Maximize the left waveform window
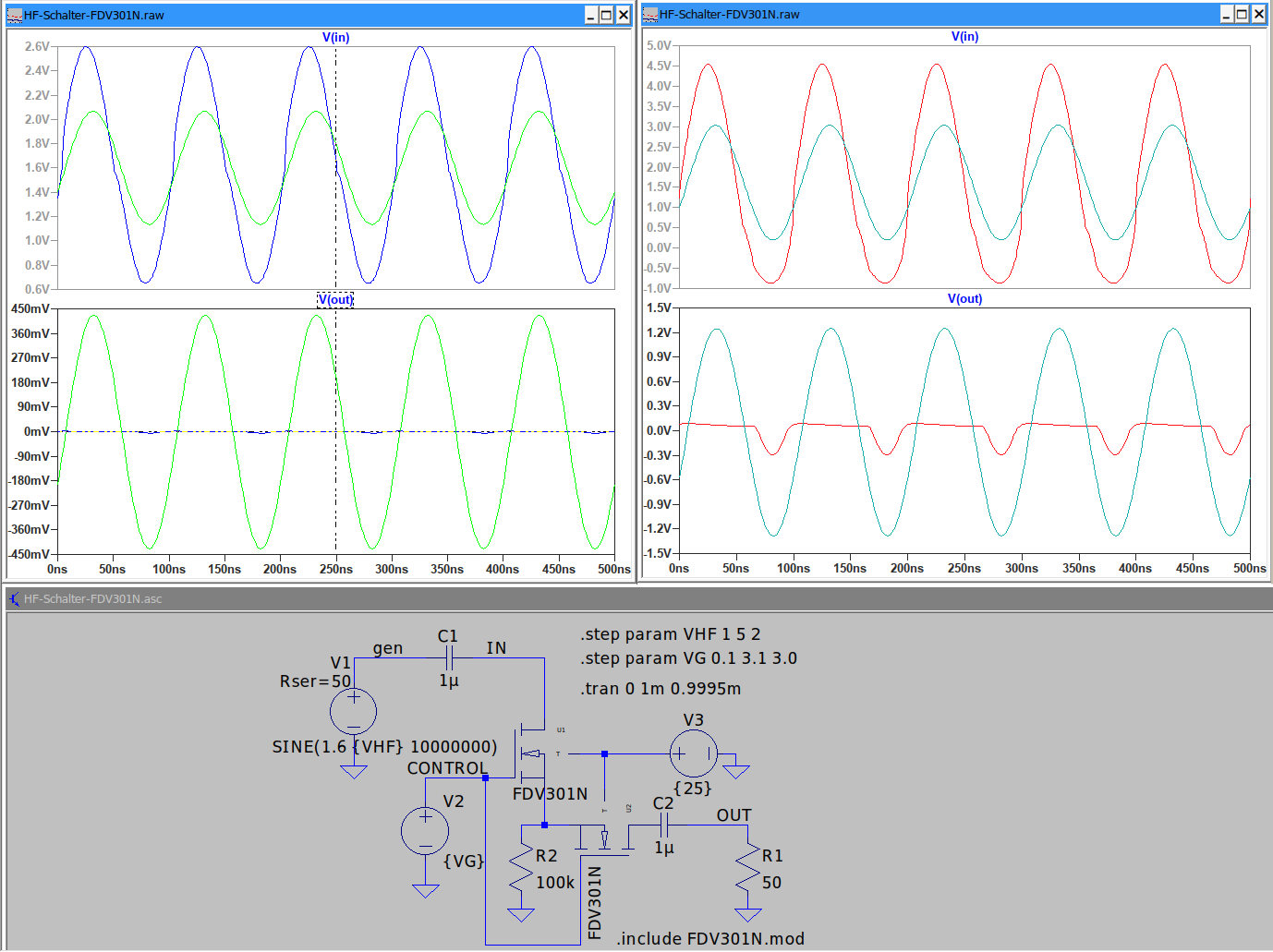Viewport: 1273px width, 952px height. 606,15
